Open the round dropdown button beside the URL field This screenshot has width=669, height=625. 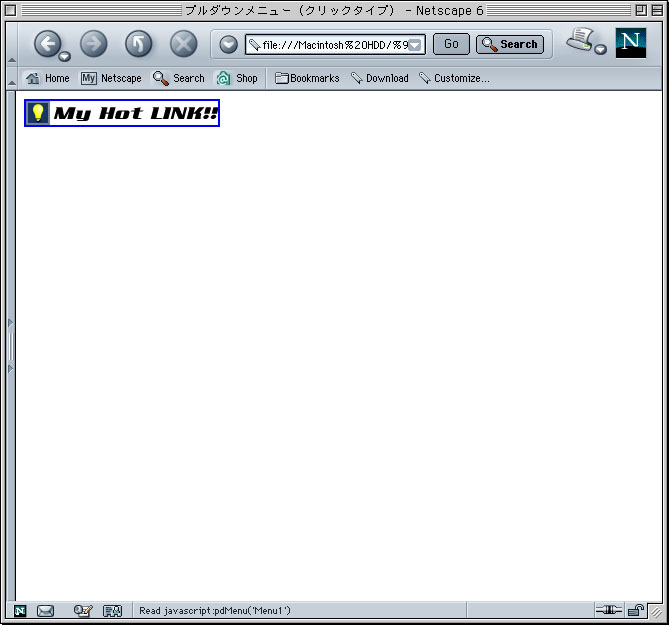click(228, 44)
